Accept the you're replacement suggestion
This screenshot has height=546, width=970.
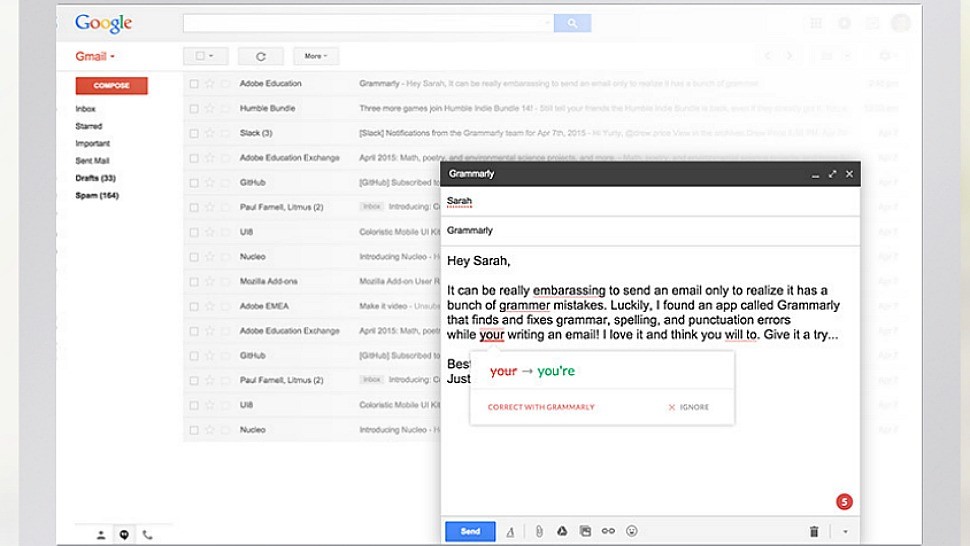pos(556,371)
